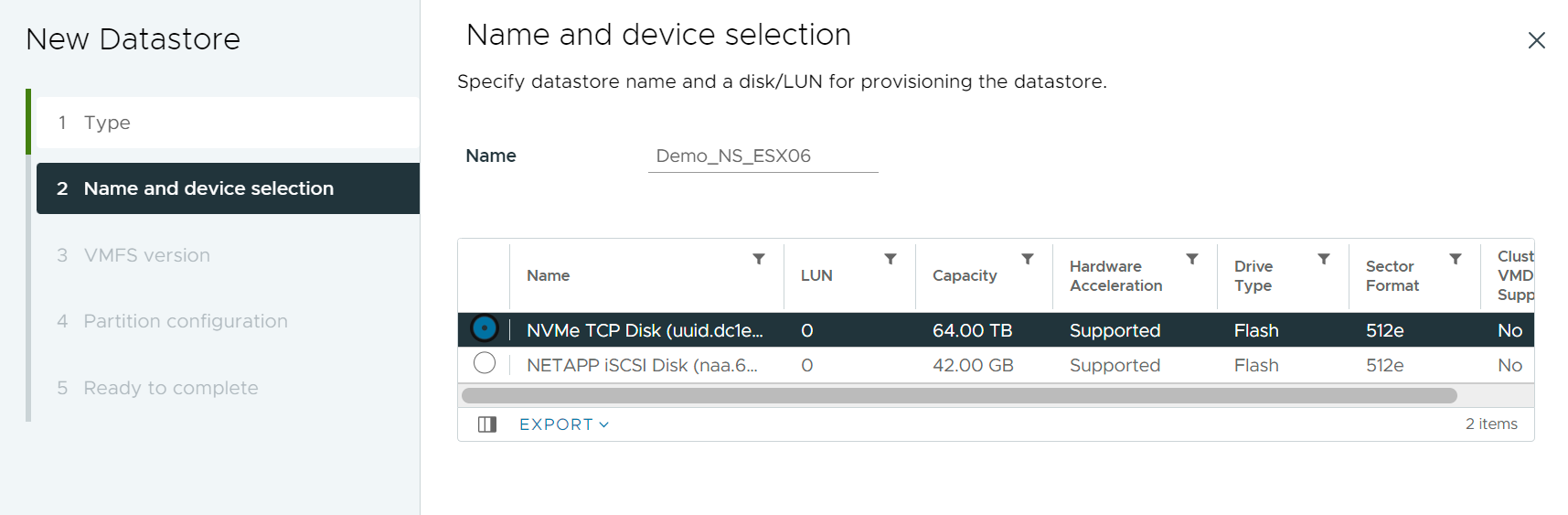Open the Name column filter
This screenshot has height=515, width=1568.
pyautogui.click(x=759, y=259)
